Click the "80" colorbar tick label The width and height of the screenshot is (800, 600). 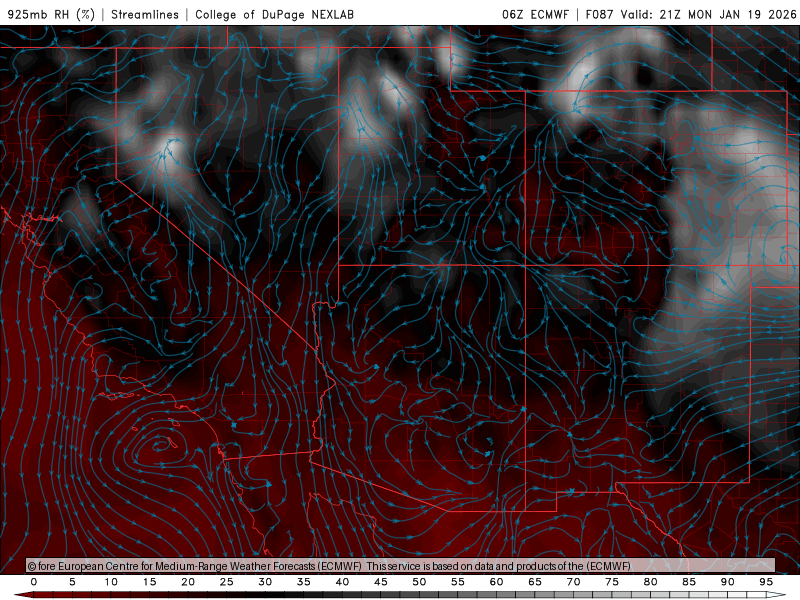(650, 582)
